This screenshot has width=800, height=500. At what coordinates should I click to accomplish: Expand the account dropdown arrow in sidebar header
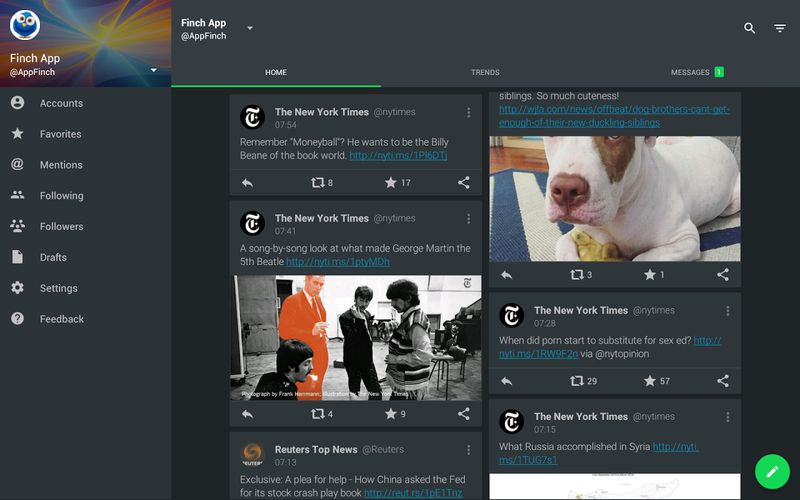pos(154,70)
